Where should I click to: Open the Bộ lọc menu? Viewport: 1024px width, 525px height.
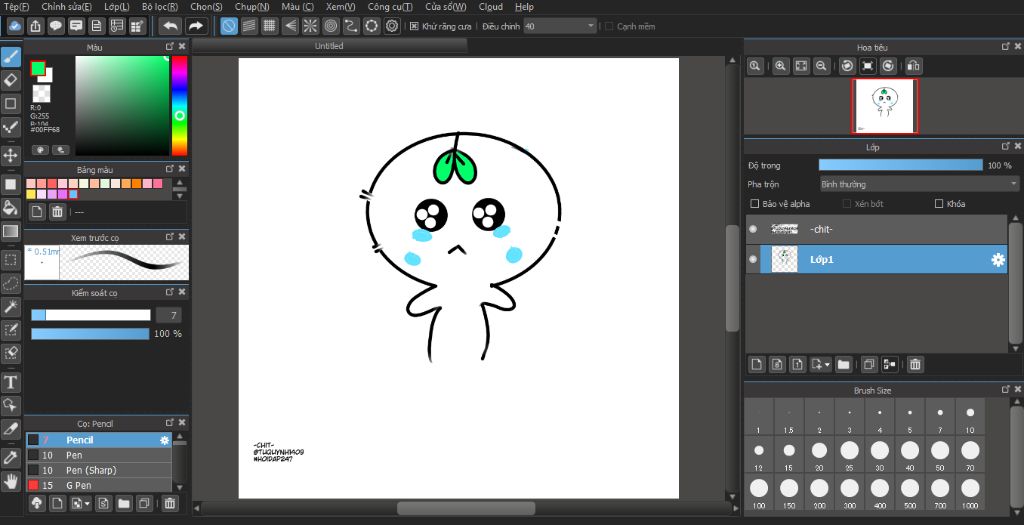pos(159,7)
